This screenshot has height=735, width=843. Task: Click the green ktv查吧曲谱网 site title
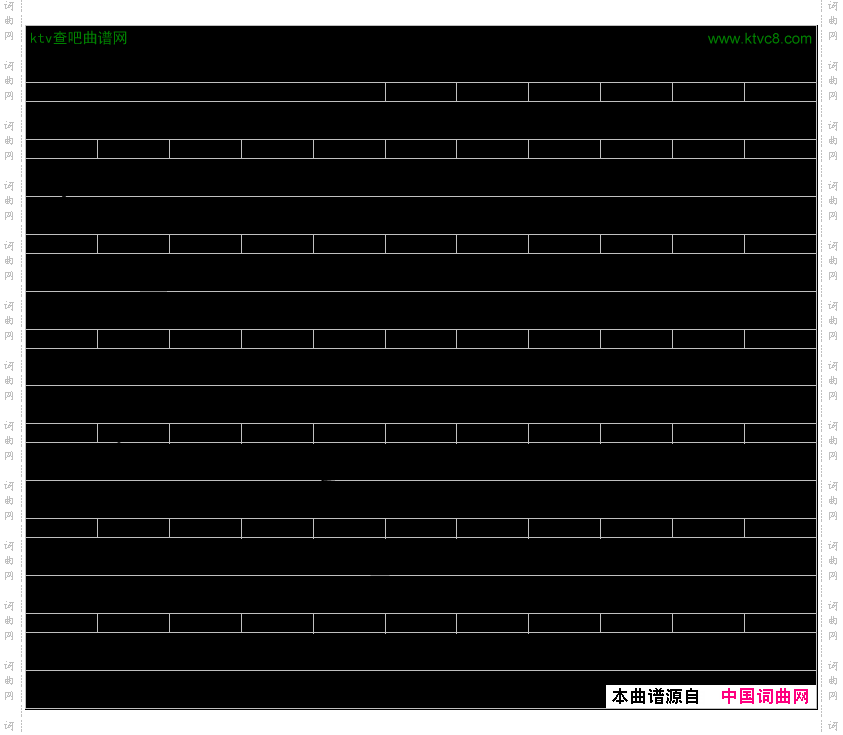point(79,39)
